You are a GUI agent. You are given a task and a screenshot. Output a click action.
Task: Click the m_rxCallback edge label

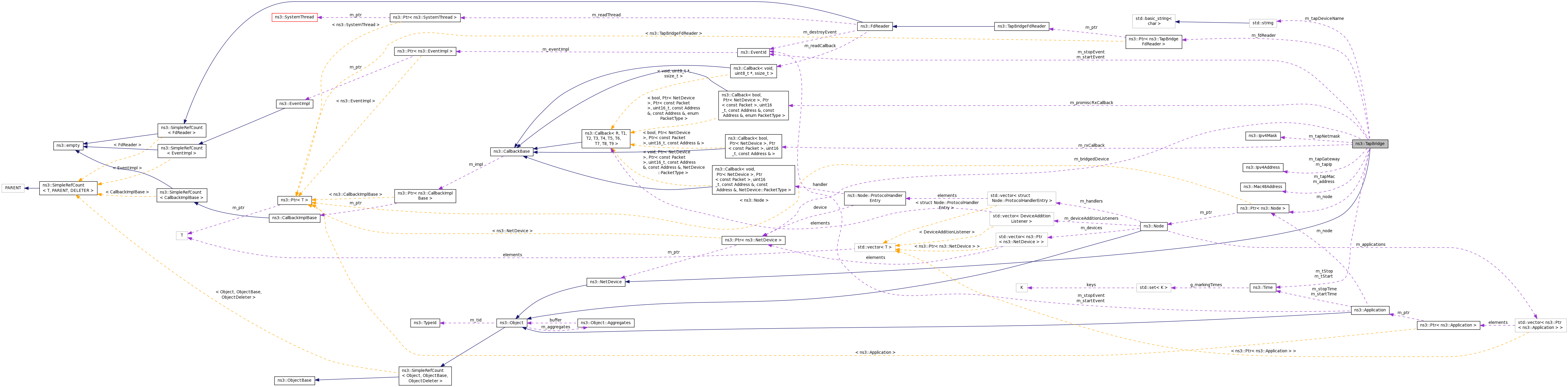1092,145
